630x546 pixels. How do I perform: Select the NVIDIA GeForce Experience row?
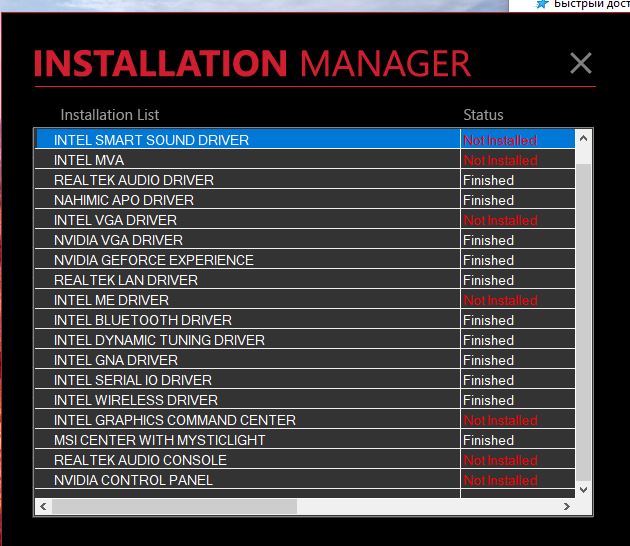pos(153,260)
